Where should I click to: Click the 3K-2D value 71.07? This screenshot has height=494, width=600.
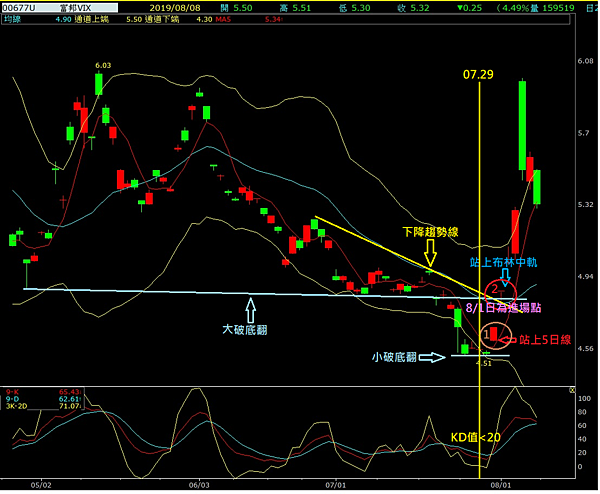(x=69, y=406)
